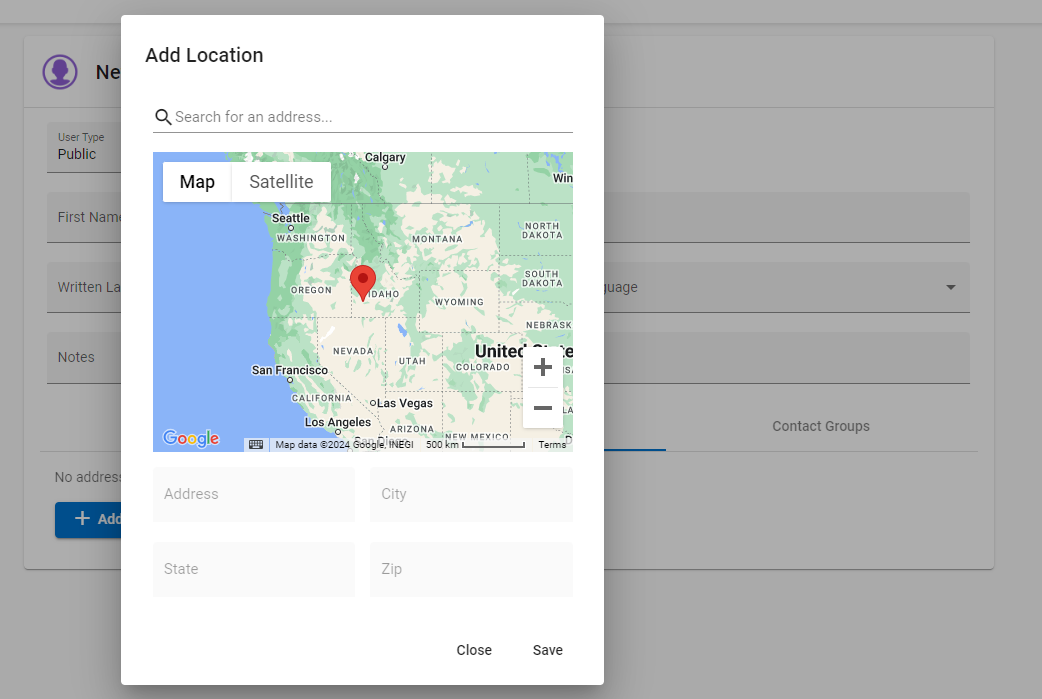
Task: Click the Google logo on map
Action: pyautogui.click(x=191, y=438)
